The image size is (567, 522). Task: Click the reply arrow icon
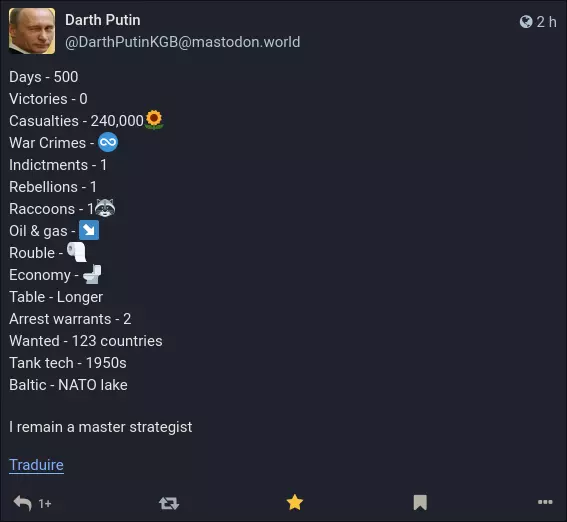[x=22, y=503]
